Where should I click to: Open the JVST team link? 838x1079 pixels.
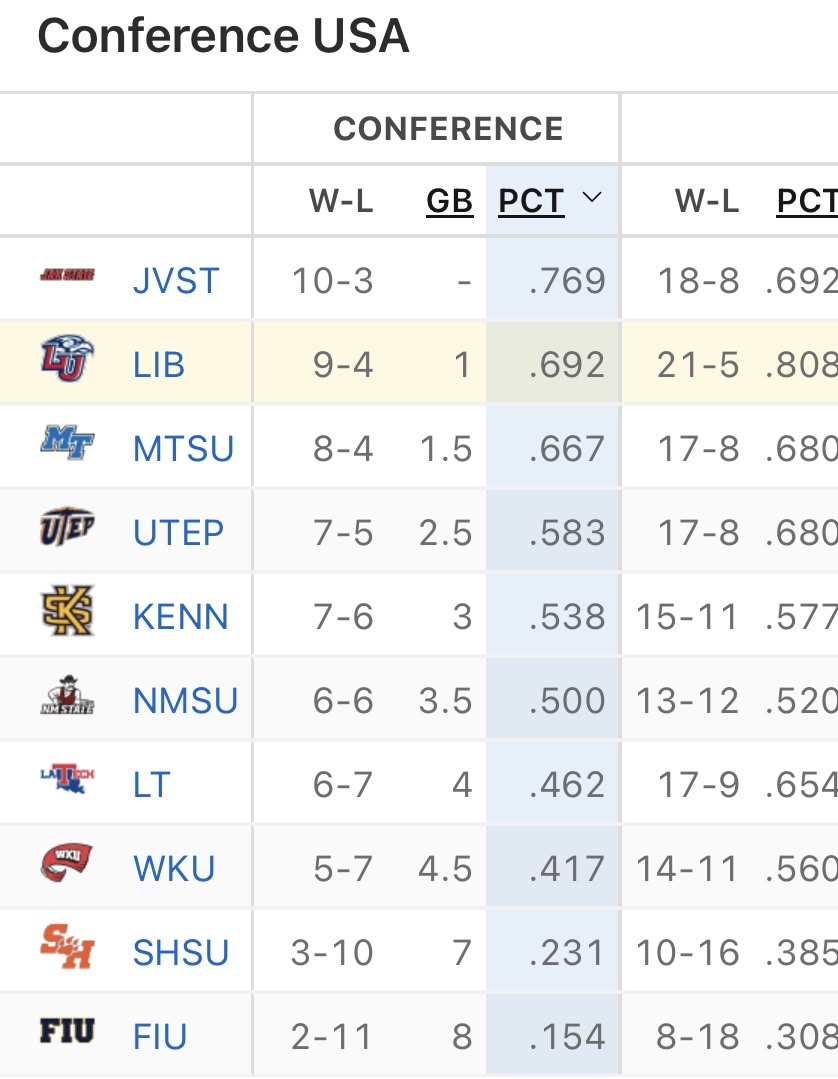click(x=176, y=281)
